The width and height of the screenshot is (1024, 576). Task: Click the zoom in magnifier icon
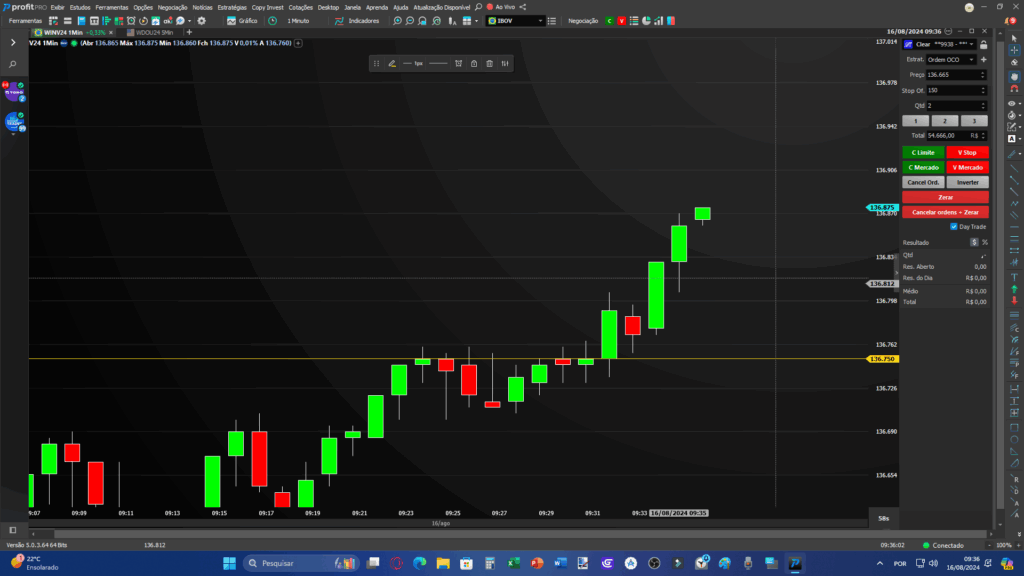tap(397, 21)
